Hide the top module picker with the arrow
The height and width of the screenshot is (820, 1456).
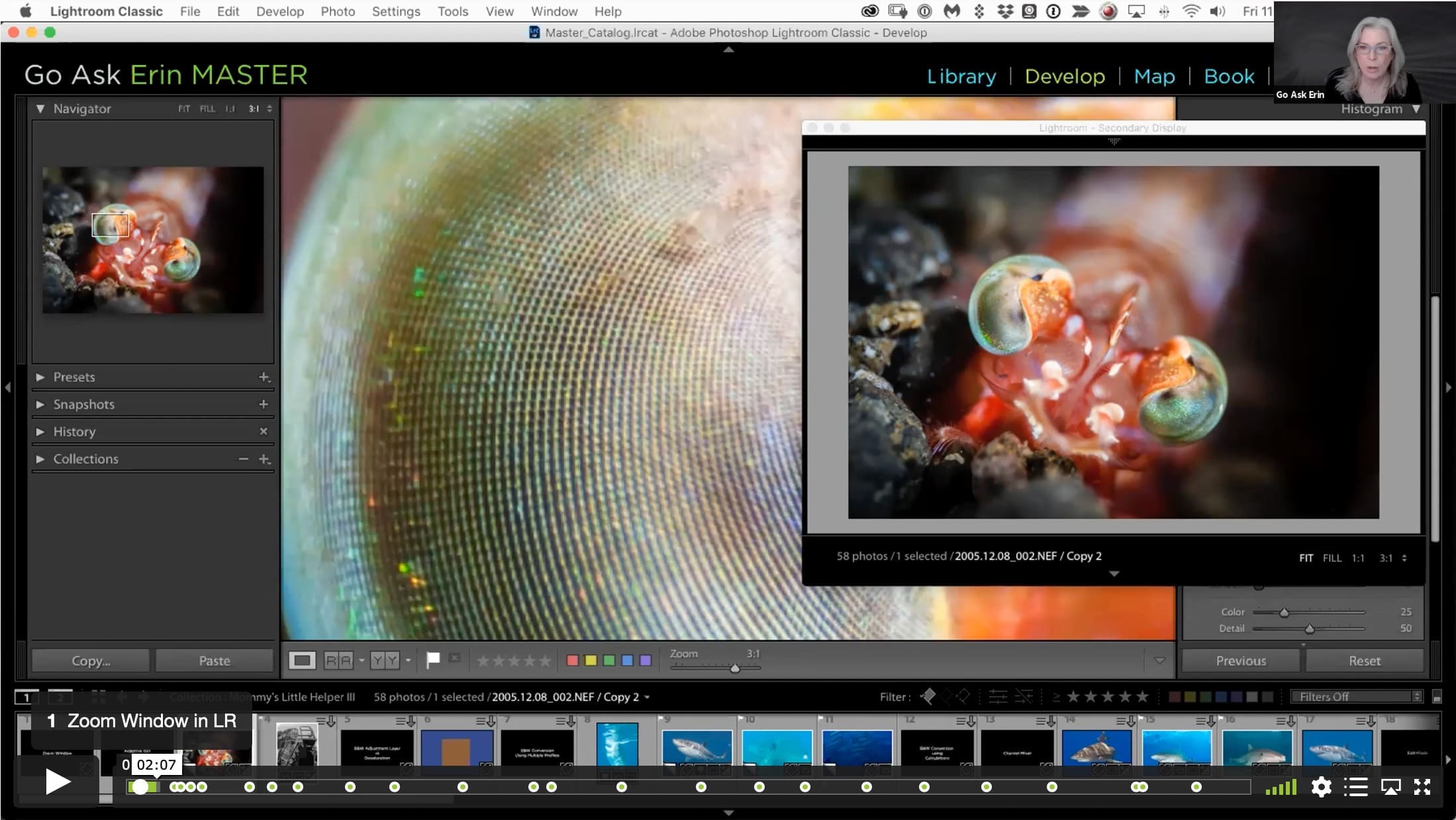(x=728, y=50)
